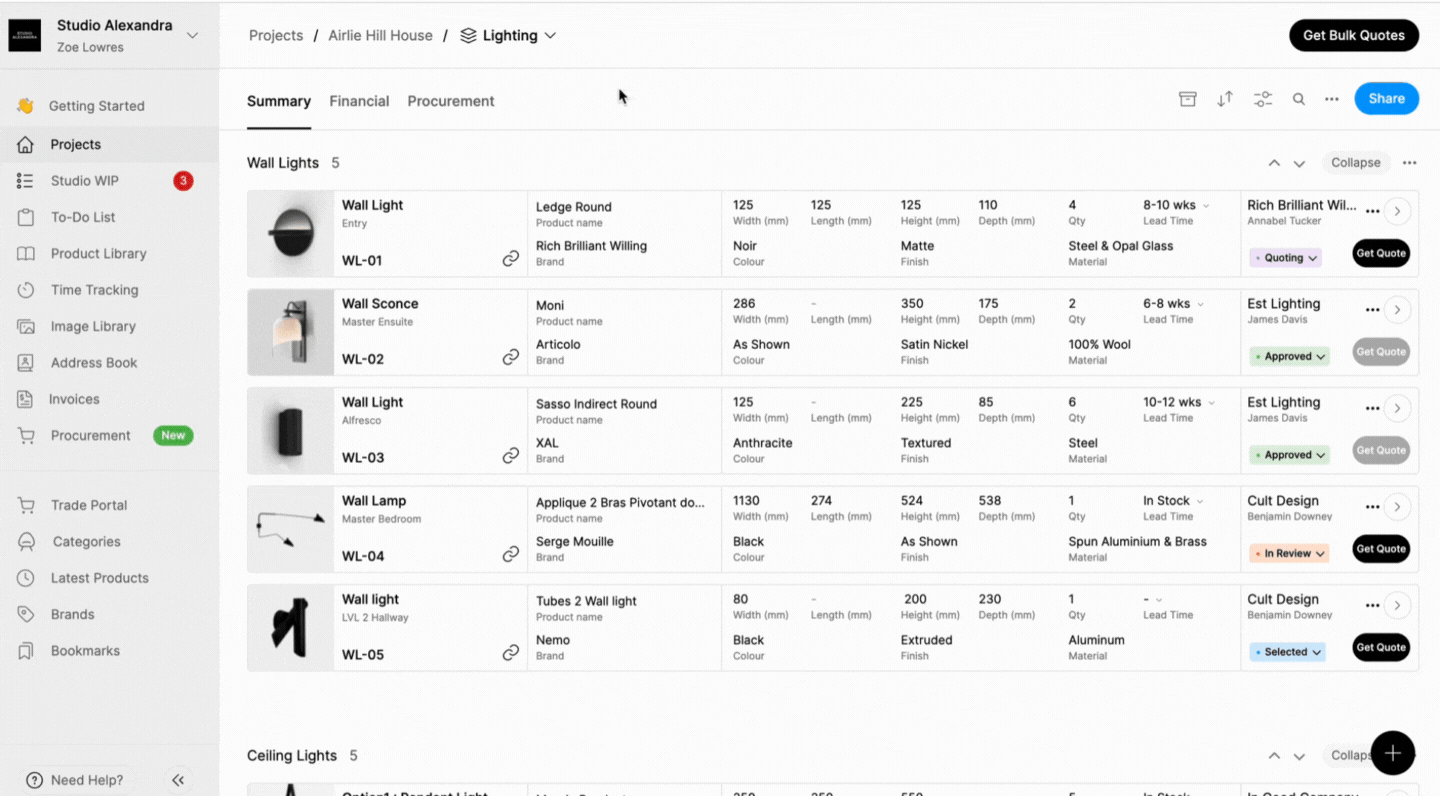Click the floating plus add button
The height and width of the screenshot is (796, 1440).
tap(1393, 753)
